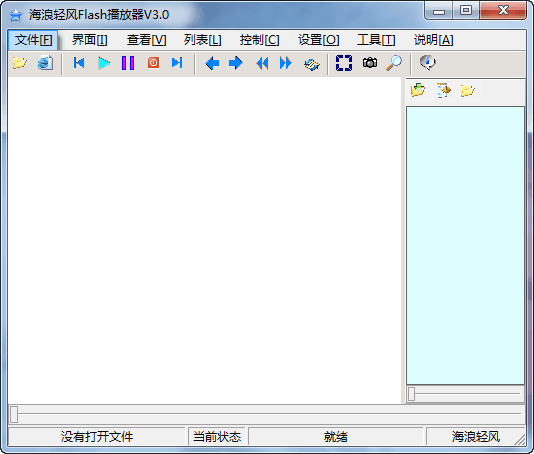Click the blue left arrow icon
534x454 pixels.
point(212,63)
